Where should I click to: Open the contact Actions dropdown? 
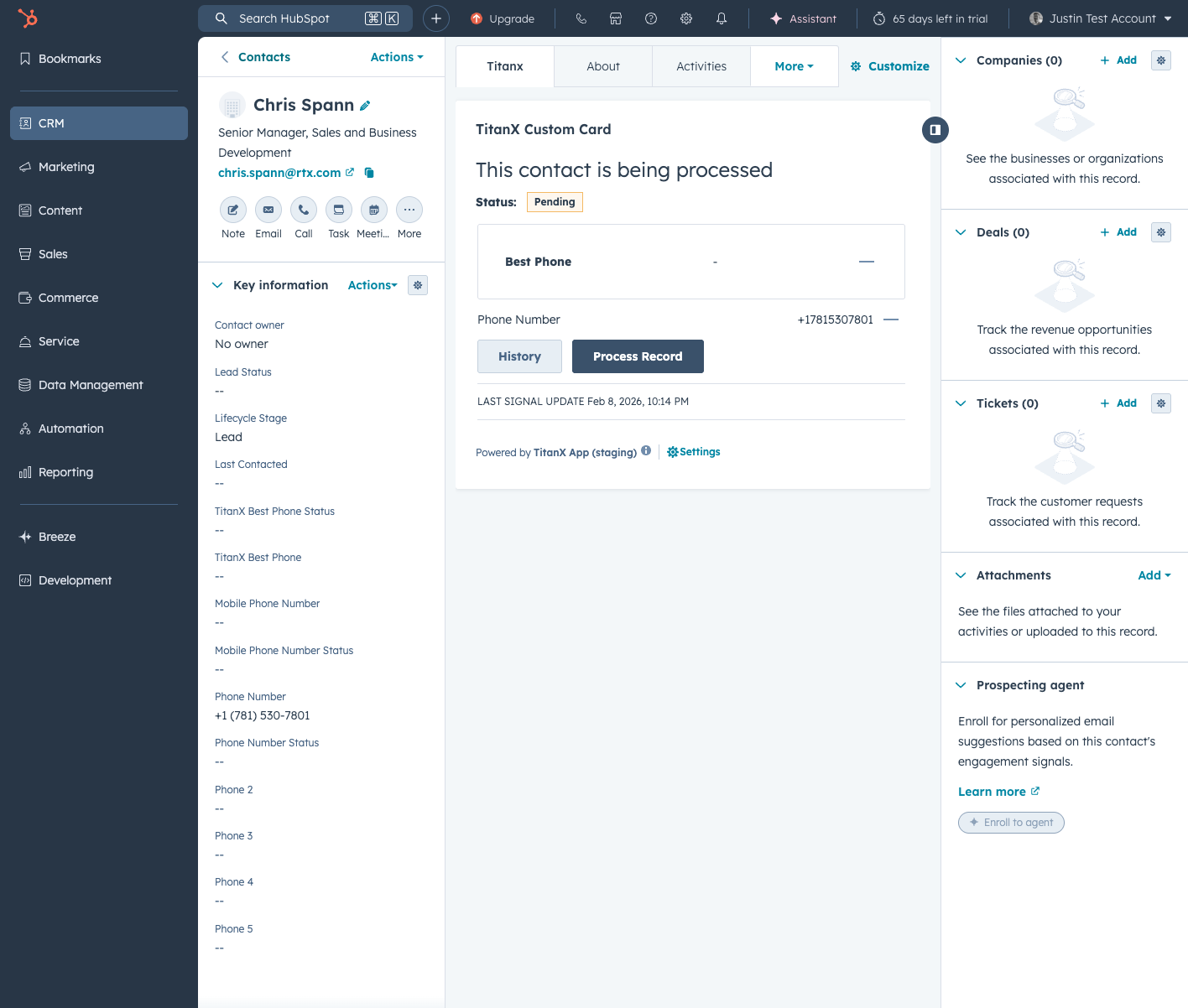pyautogui.click(x=397, y=57)
